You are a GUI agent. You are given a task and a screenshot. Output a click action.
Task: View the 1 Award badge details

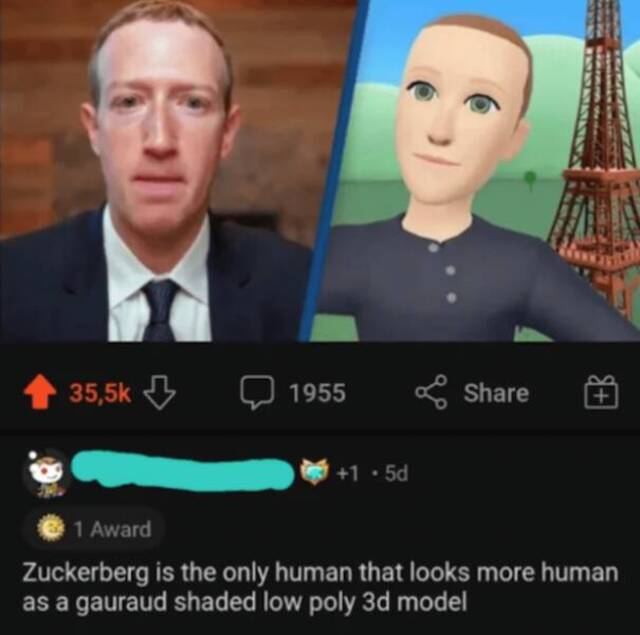95,529
